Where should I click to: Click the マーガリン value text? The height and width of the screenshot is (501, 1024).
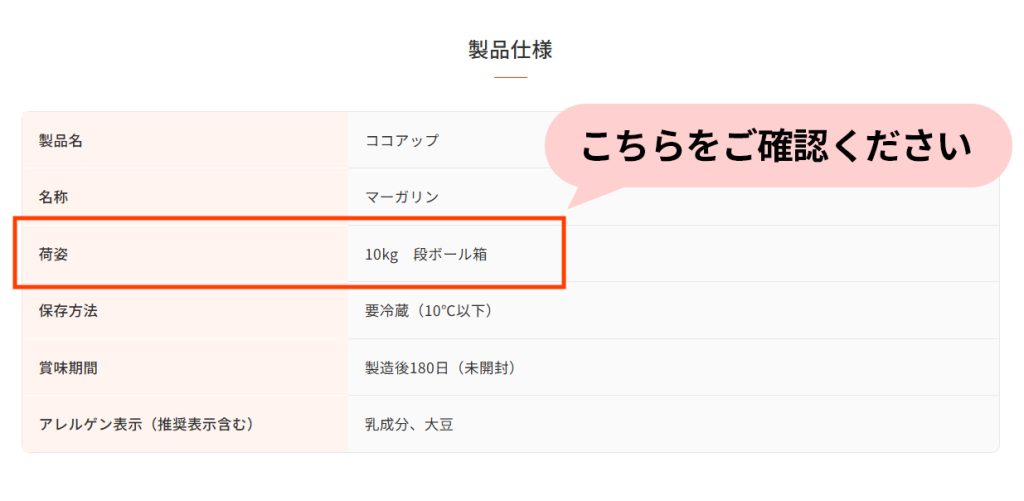pos(402,197)
